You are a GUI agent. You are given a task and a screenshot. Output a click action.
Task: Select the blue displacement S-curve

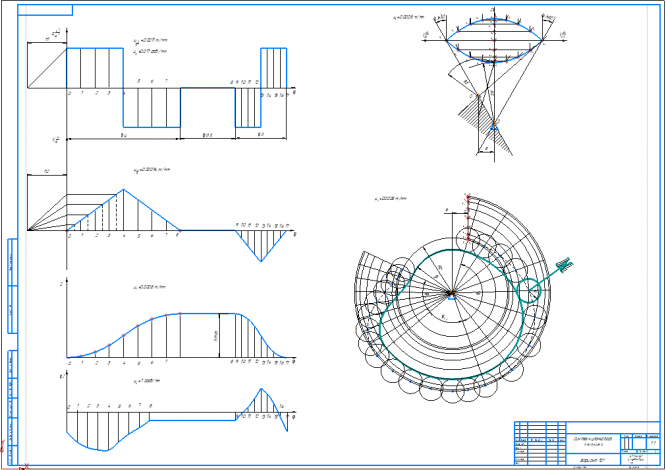coord(178,335)
